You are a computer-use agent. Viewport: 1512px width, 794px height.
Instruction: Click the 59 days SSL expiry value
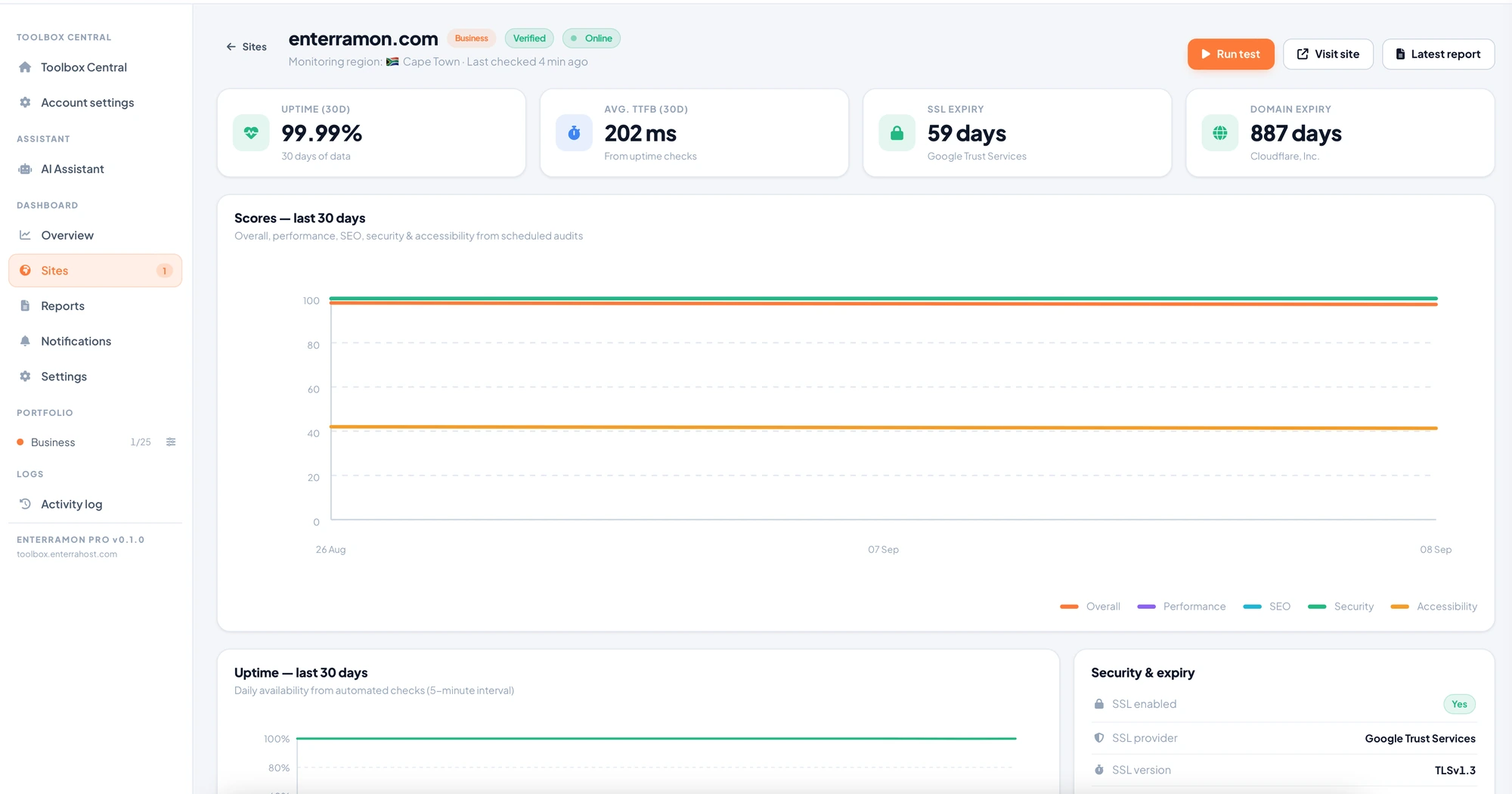click(x=967, y=133)
